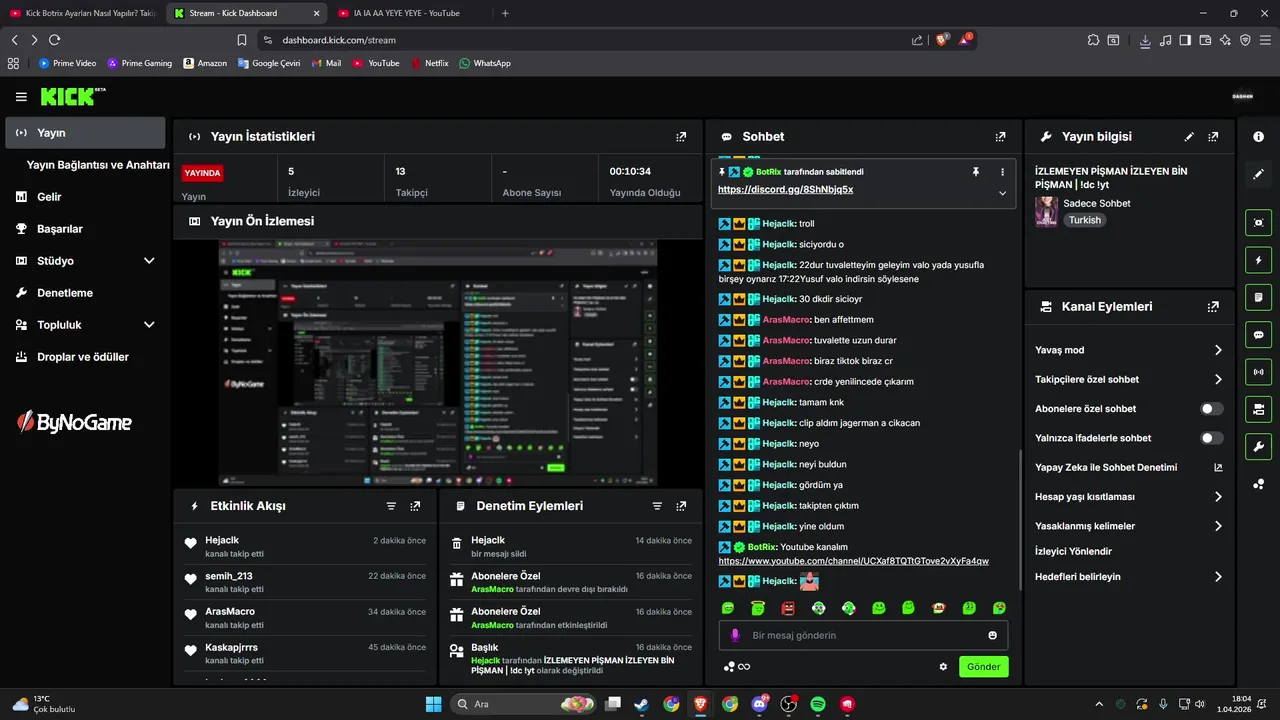1280x720 pixels.
Task: Pop out the Denetim Eylemleri panel
Action: (x=681, y=506)
